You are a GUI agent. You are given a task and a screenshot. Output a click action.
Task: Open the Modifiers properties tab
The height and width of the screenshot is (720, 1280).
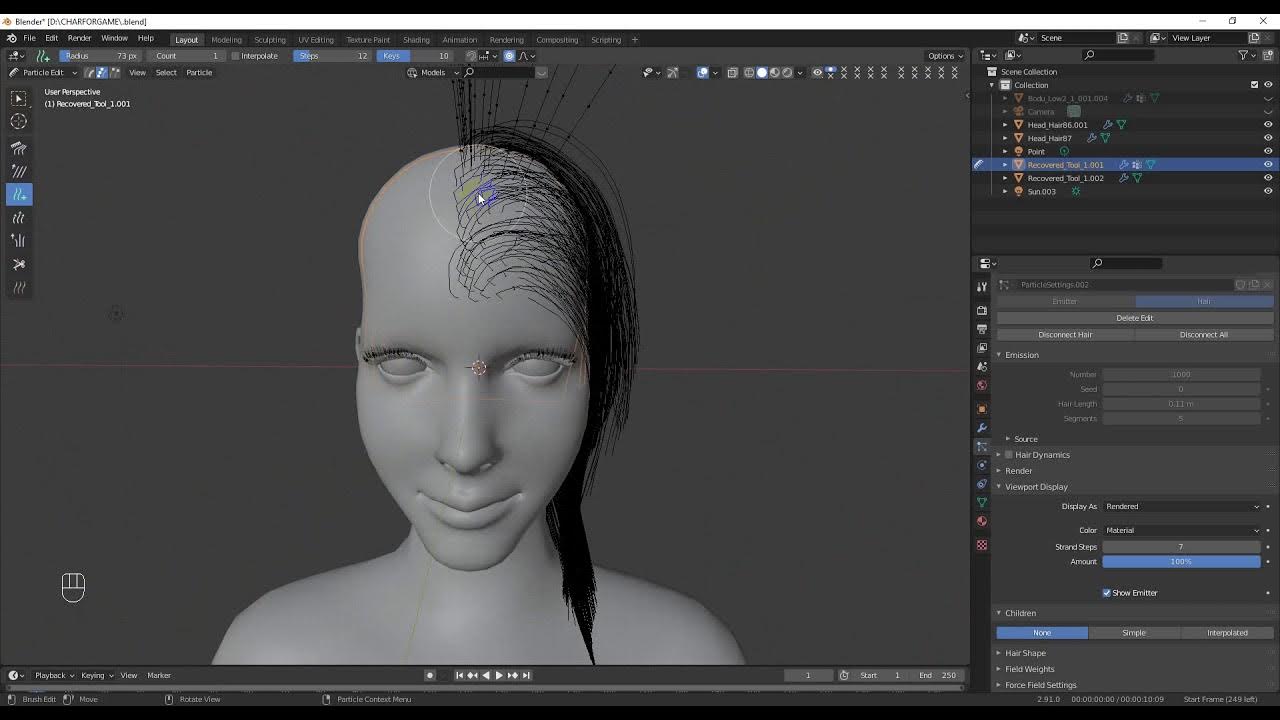coord(982,428)
